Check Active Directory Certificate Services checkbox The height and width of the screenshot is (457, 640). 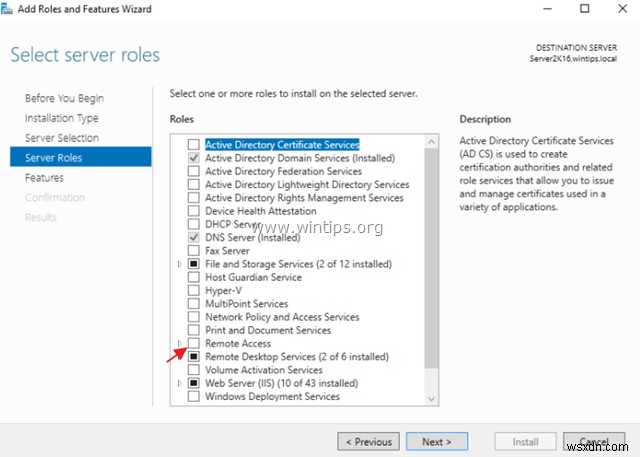tap(193, 145)
